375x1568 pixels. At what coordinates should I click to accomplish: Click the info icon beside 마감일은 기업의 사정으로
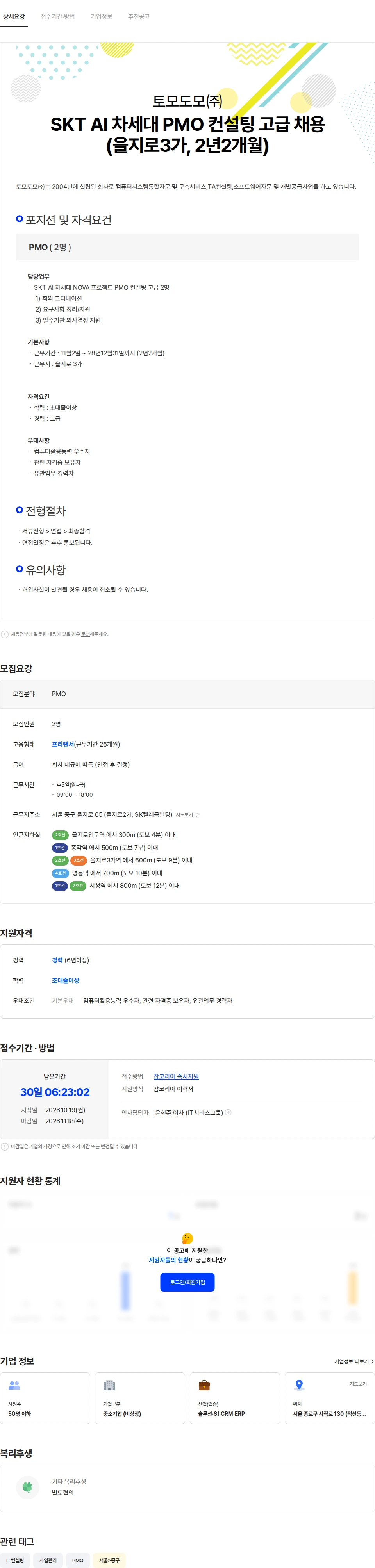point(5,1147)
